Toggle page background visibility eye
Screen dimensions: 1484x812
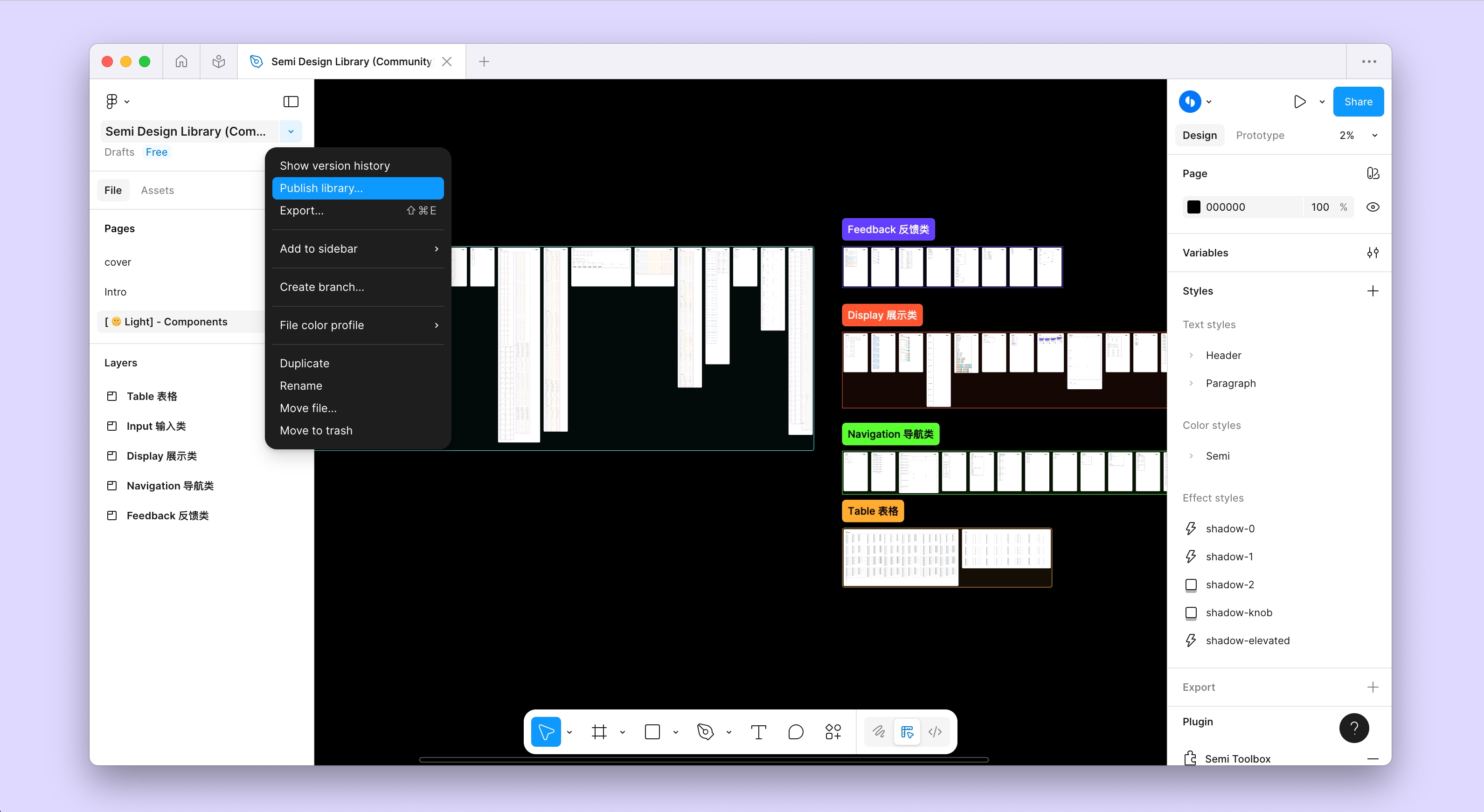[1373, 207]
